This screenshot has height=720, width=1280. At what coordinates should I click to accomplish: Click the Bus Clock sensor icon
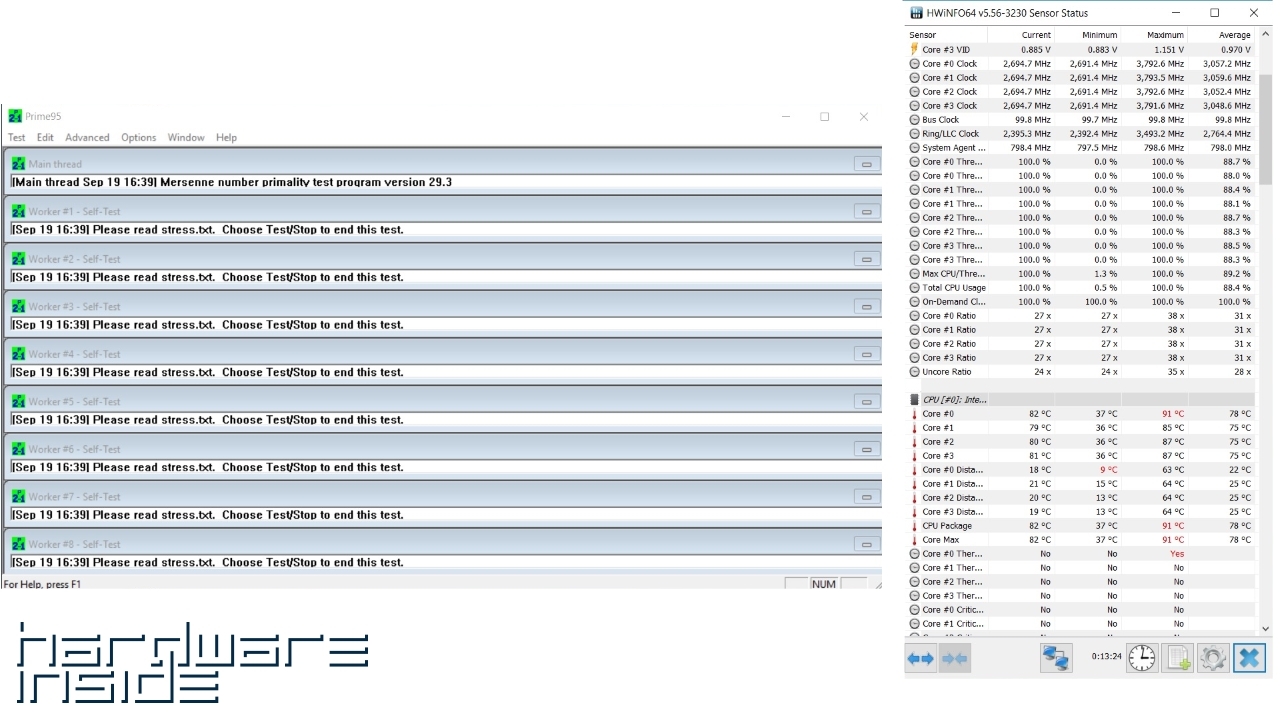[x=914, y=119]
